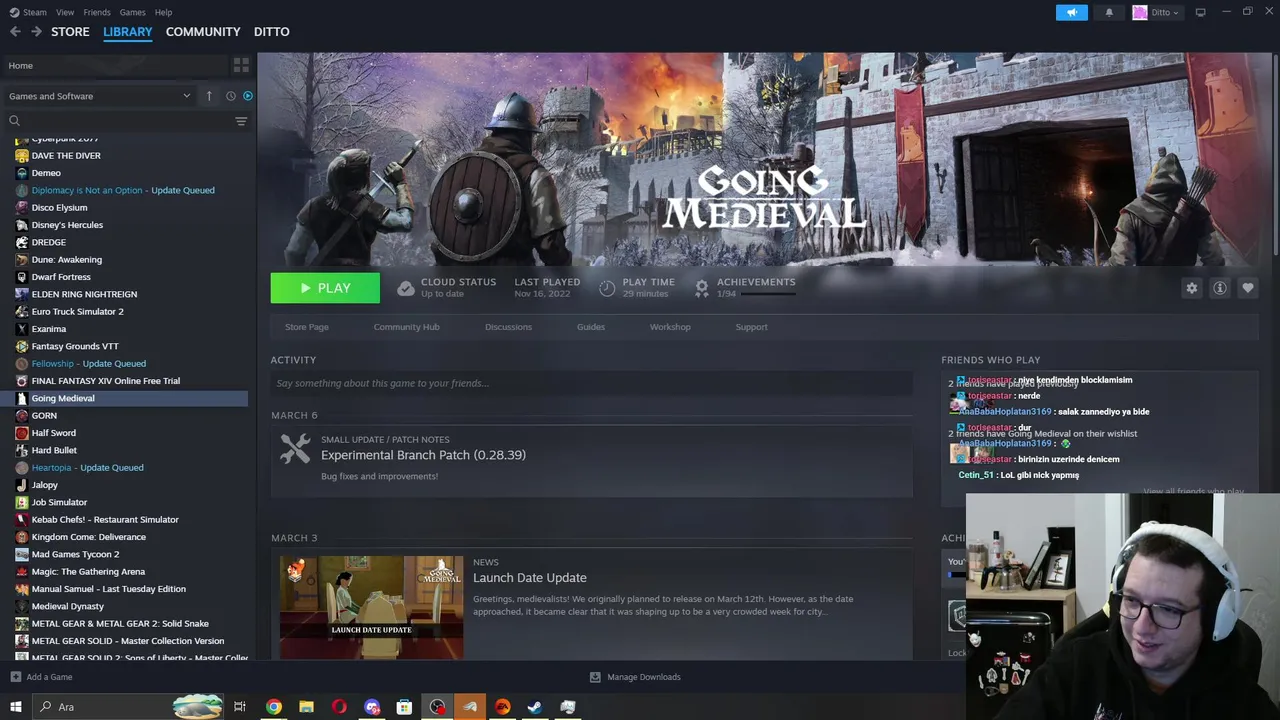Open the Friends menu

pos(97,12)
